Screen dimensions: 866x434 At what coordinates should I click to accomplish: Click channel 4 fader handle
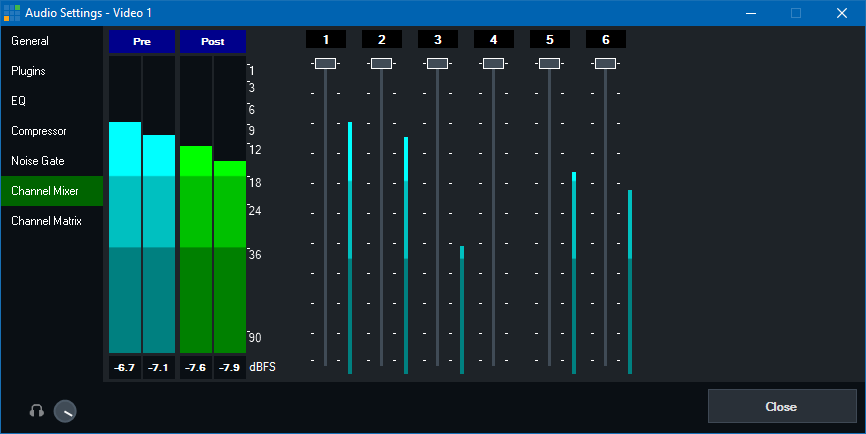click(493, 63)
